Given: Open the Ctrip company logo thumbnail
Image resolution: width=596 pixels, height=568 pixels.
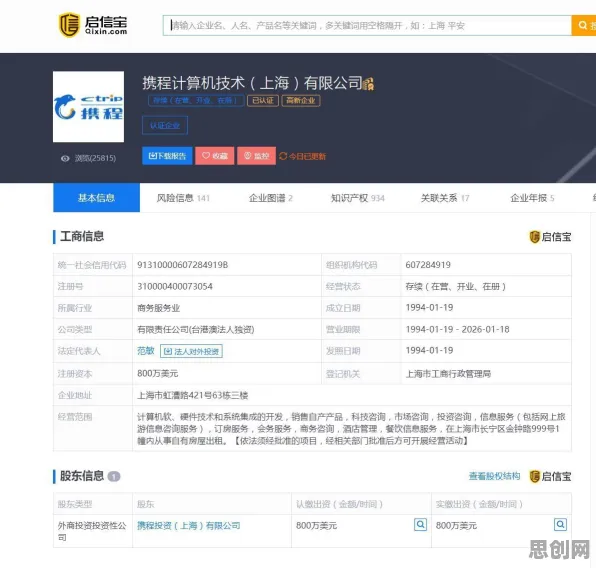Looking at the screenshot, I should point(89,106).
